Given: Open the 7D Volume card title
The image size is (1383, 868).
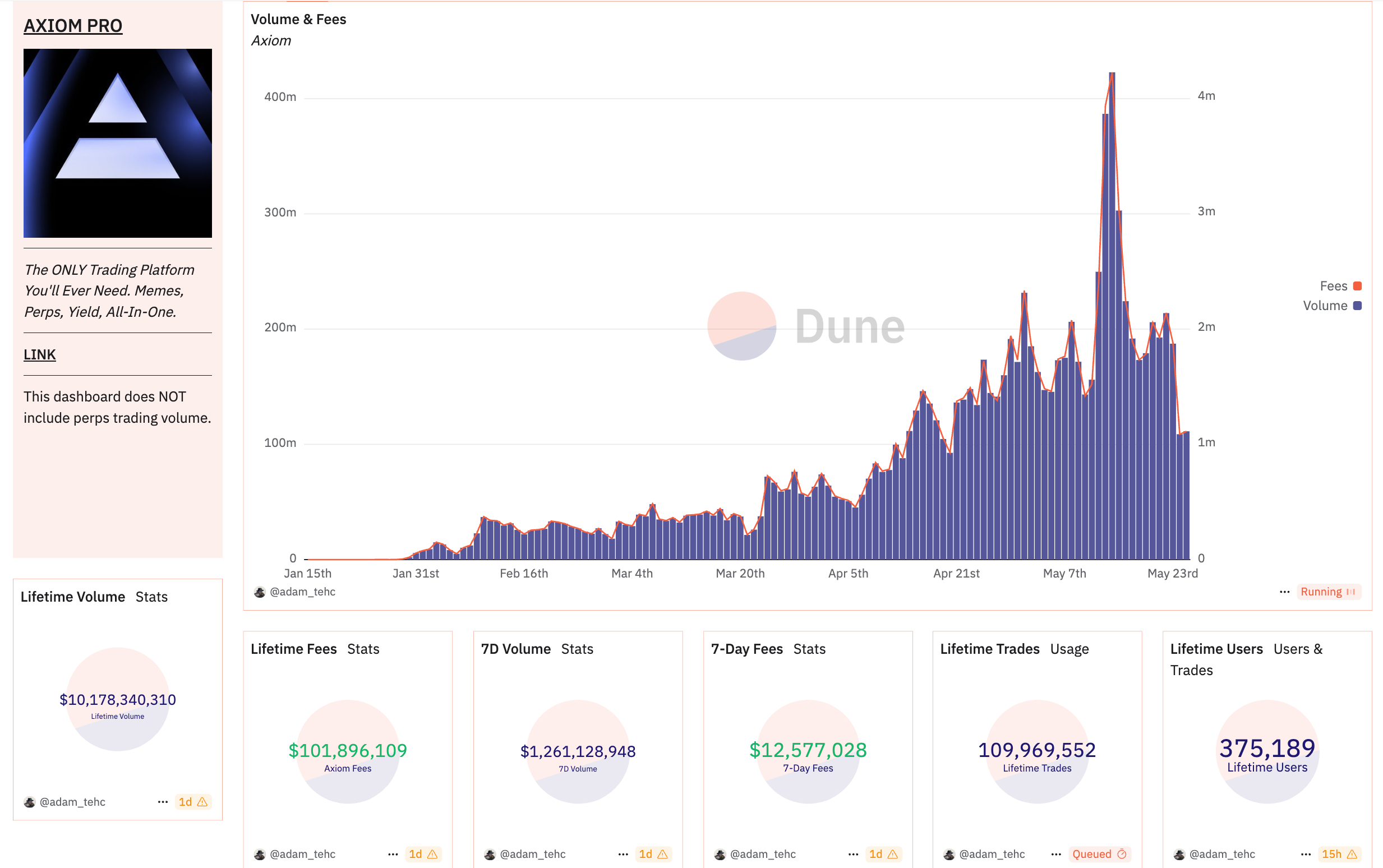Looking at the screenshot, I should point(515,649).
